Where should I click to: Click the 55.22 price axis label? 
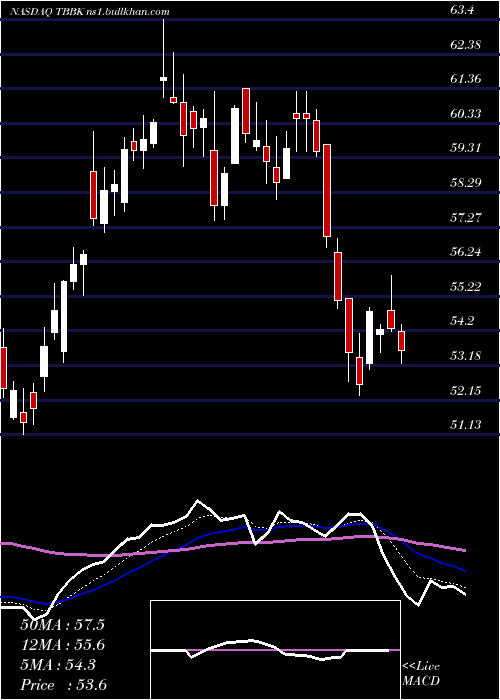(466, 286)
